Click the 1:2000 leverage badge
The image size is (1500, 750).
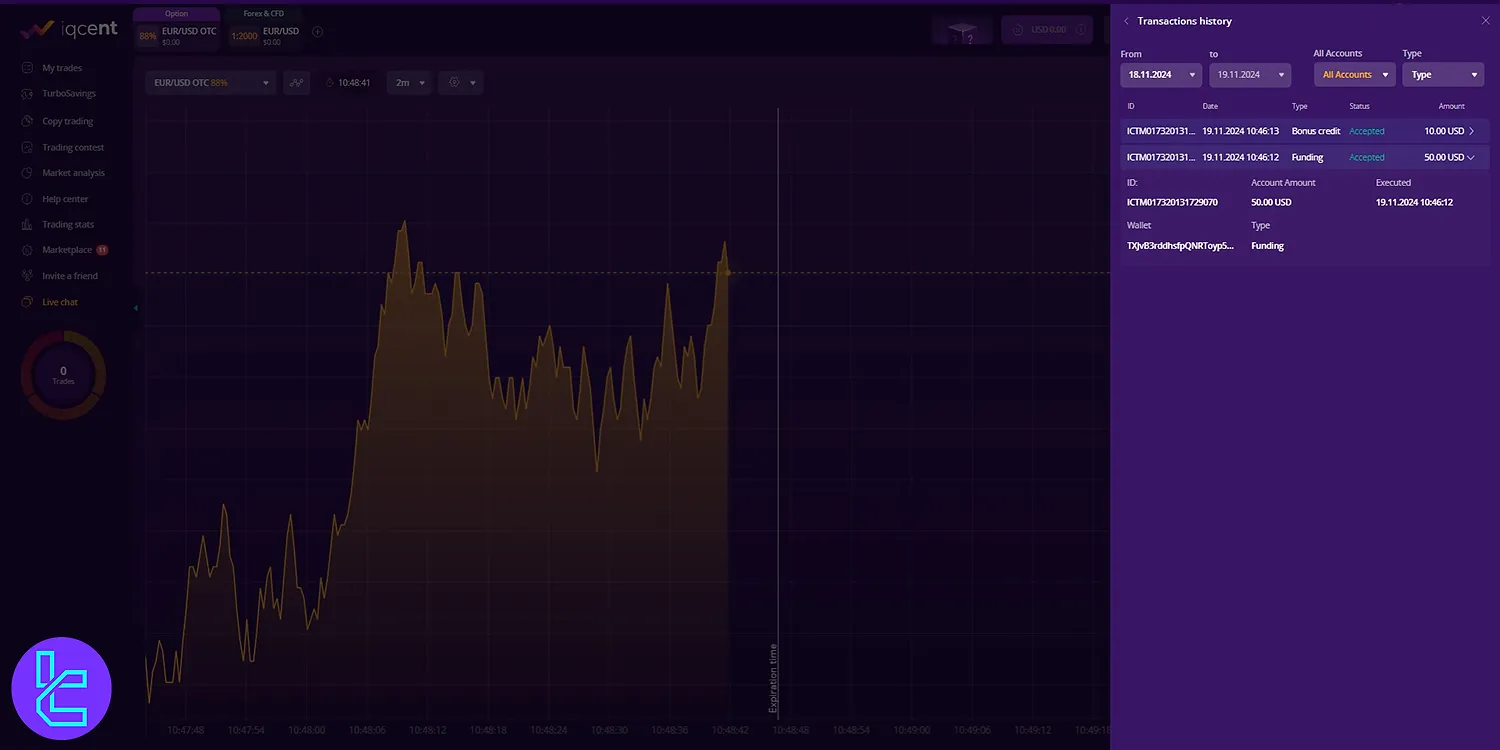(244, 36)
